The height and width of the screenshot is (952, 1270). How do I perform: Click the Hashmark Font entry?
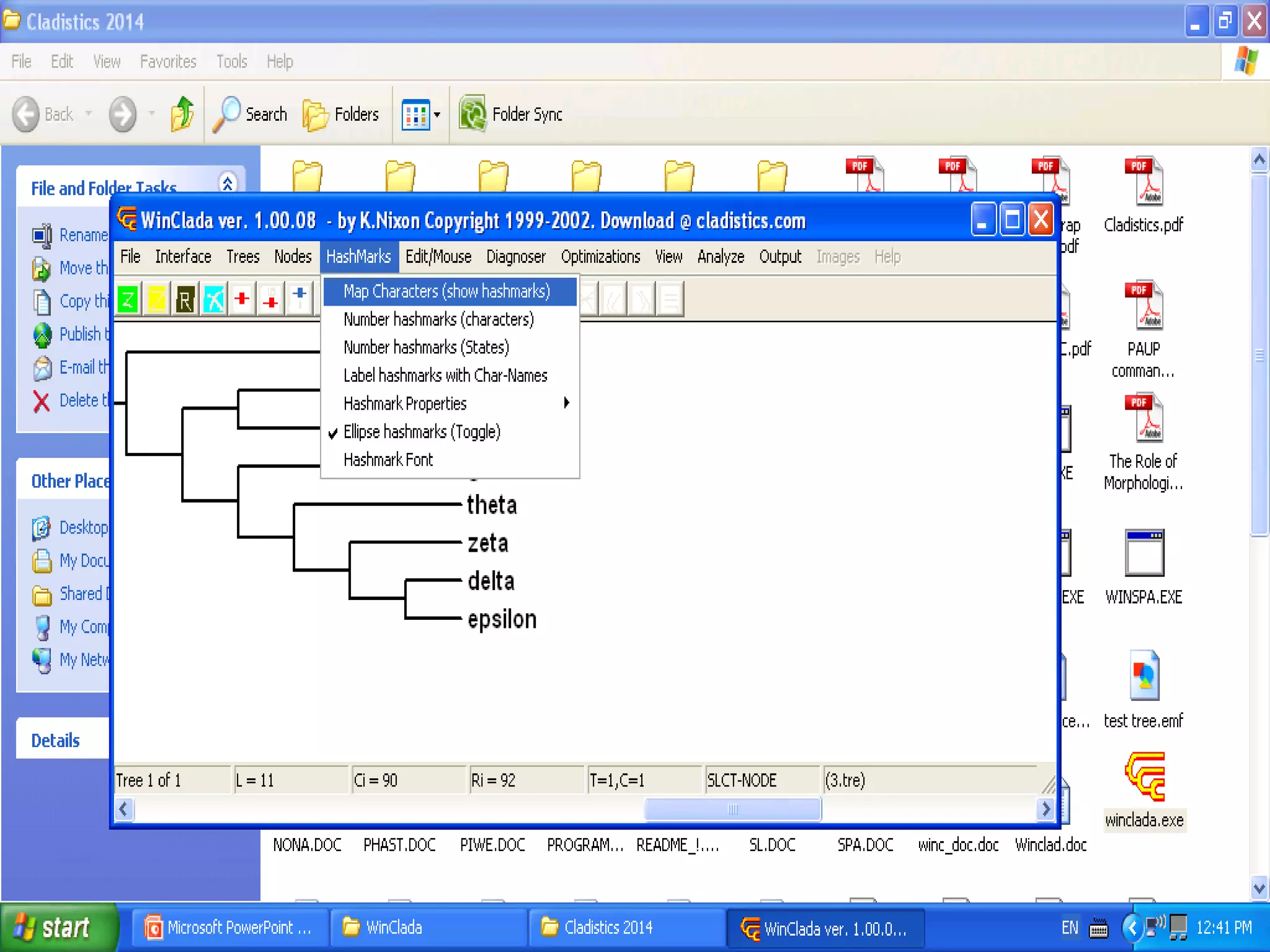pos(388,460)
